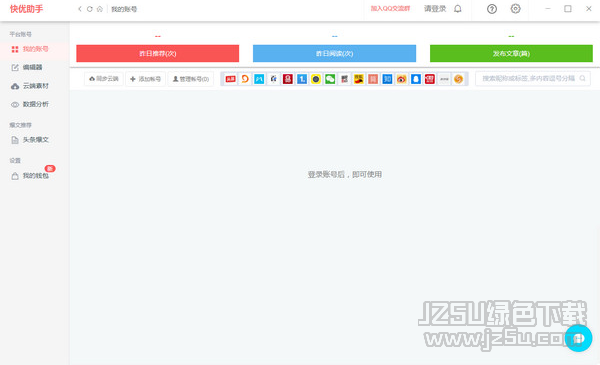Click the 快优助手 logo
600x365 pixels.
click(26, 8)
